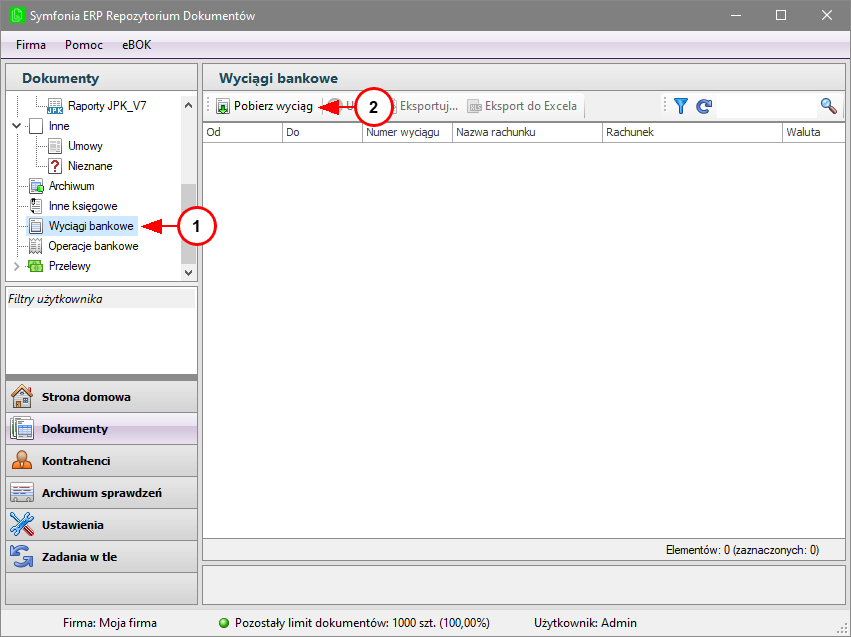Select Operacje bankowe in tree
The height and width of the screenshot is (637, 851).
93,246
